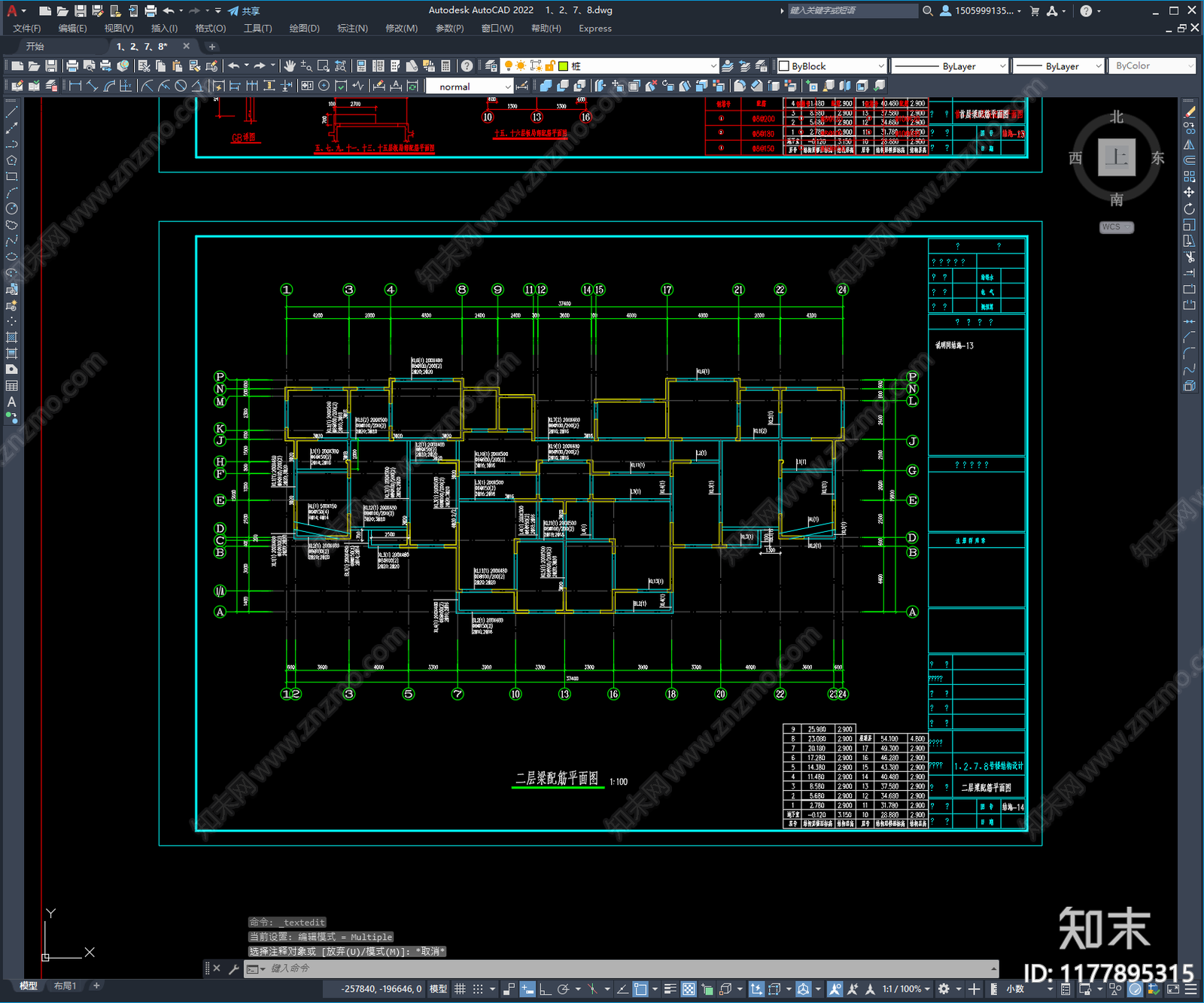Select the Line tool in draw toolbar

(x=11, y=111)
